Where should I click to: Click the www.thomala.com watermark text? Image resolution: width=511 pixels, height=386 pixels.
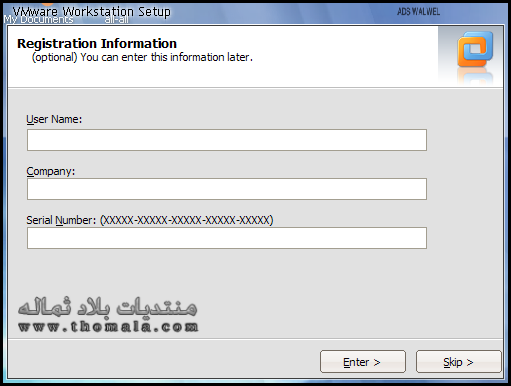(108, 327)
